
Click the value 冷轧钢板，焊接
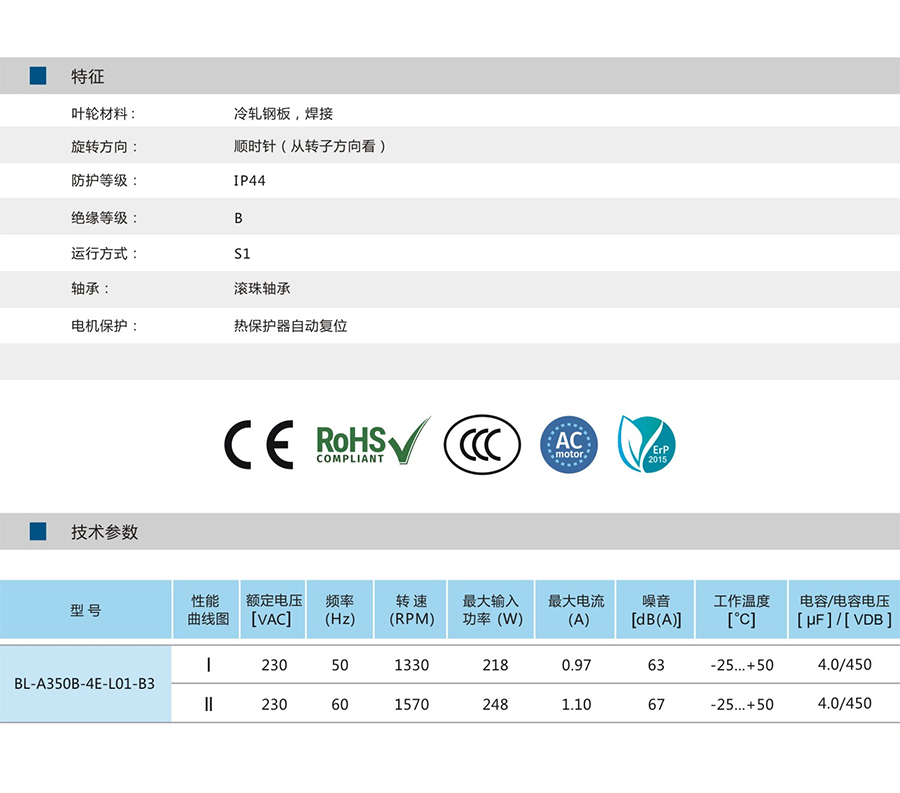[284, 114]
